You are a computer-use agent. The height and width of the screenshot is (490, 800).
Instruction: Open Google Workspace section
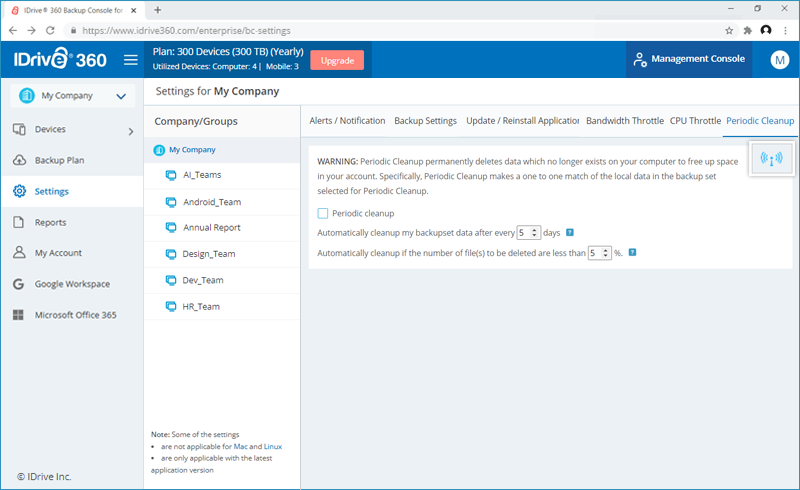coord(72,284)
